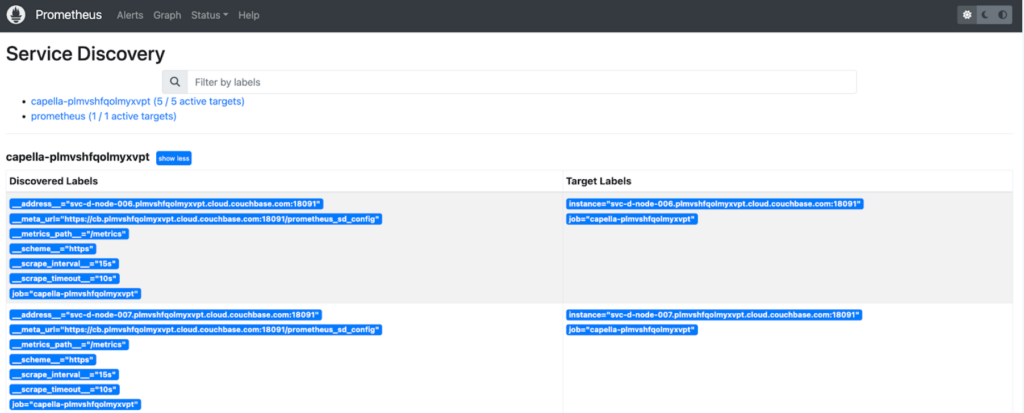Screen dimensions: 1024x413
Task: Click the Prometheus brand title
Action: click(69, 15)
